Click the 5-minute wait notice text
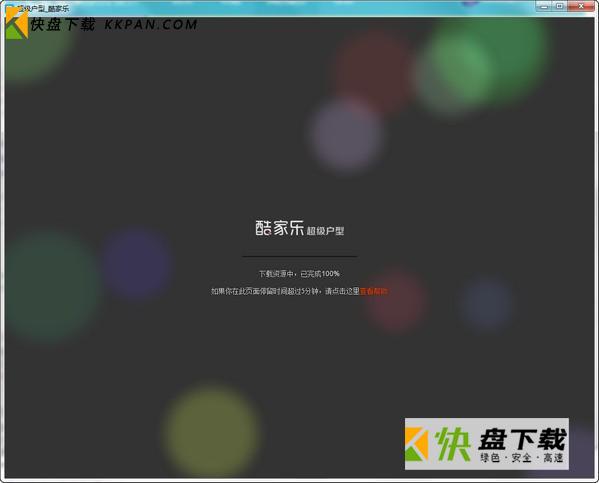The height and width of the screenshot is (483, 599). coord(285,292)
